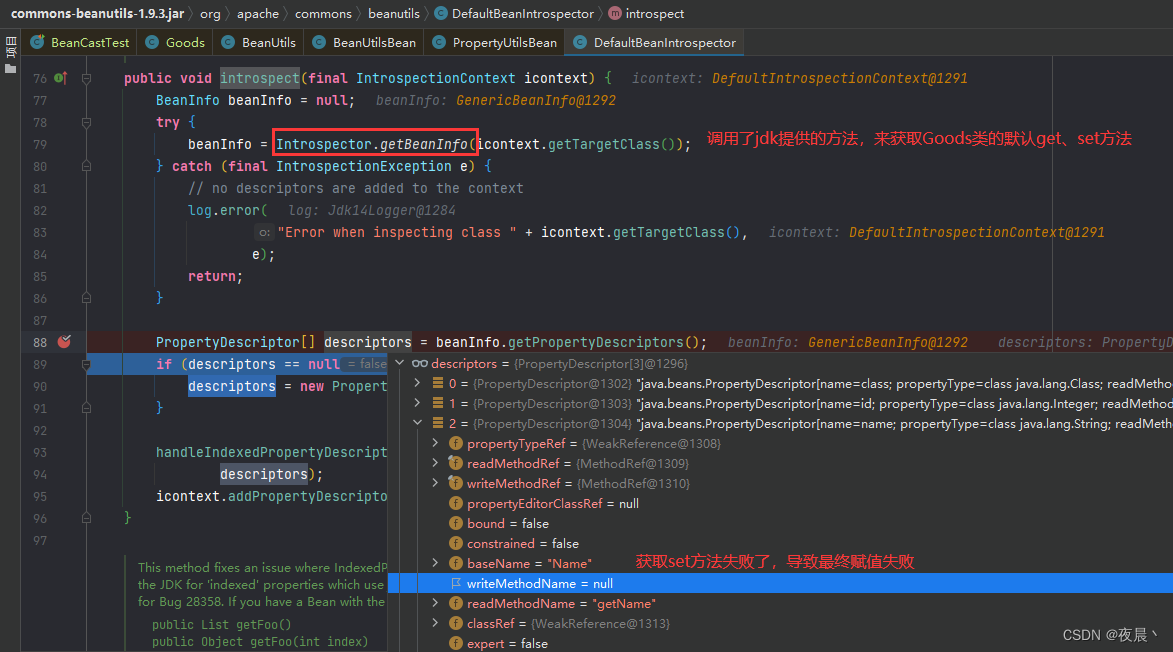Select the writeMethodName = null row
This screenshot has height=652, width=1173.
780,583
